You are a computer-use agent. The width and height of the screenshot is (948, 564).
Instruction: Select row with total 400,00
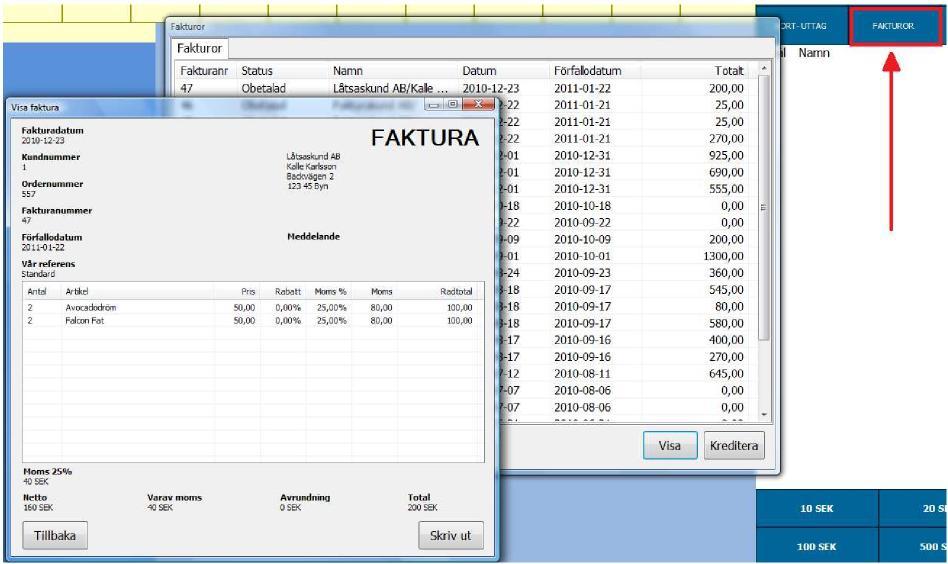pos(625,340)
